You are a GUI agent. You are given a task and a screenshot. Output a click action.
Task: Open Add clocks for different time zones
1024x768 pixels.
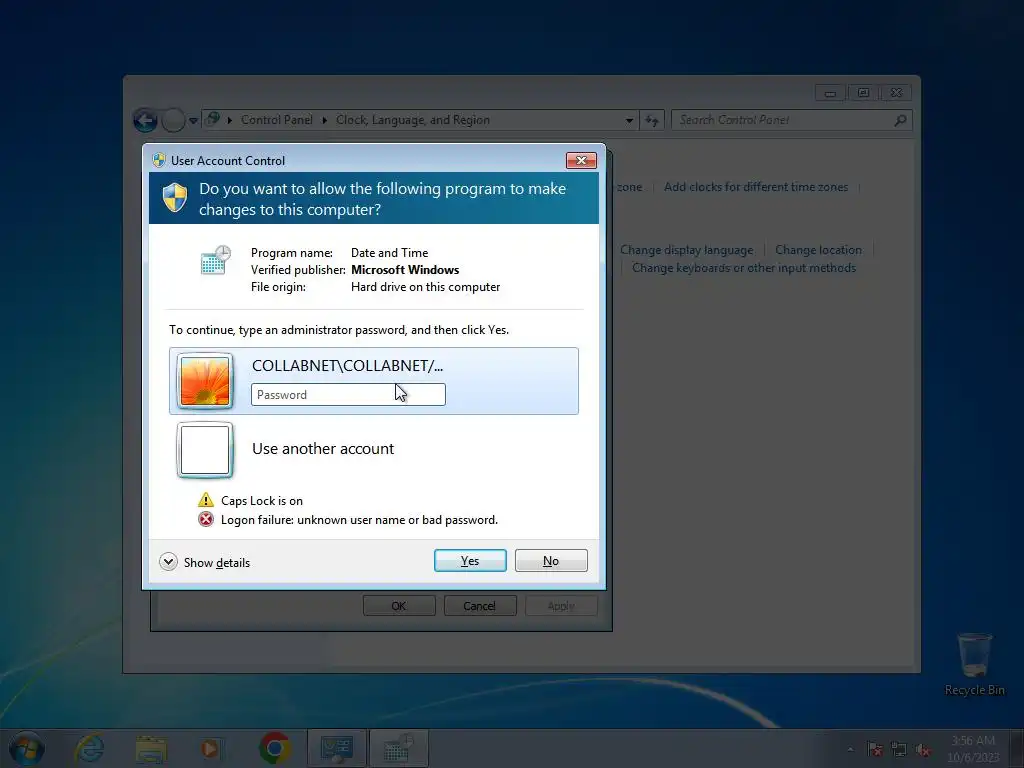click(756, 187)
